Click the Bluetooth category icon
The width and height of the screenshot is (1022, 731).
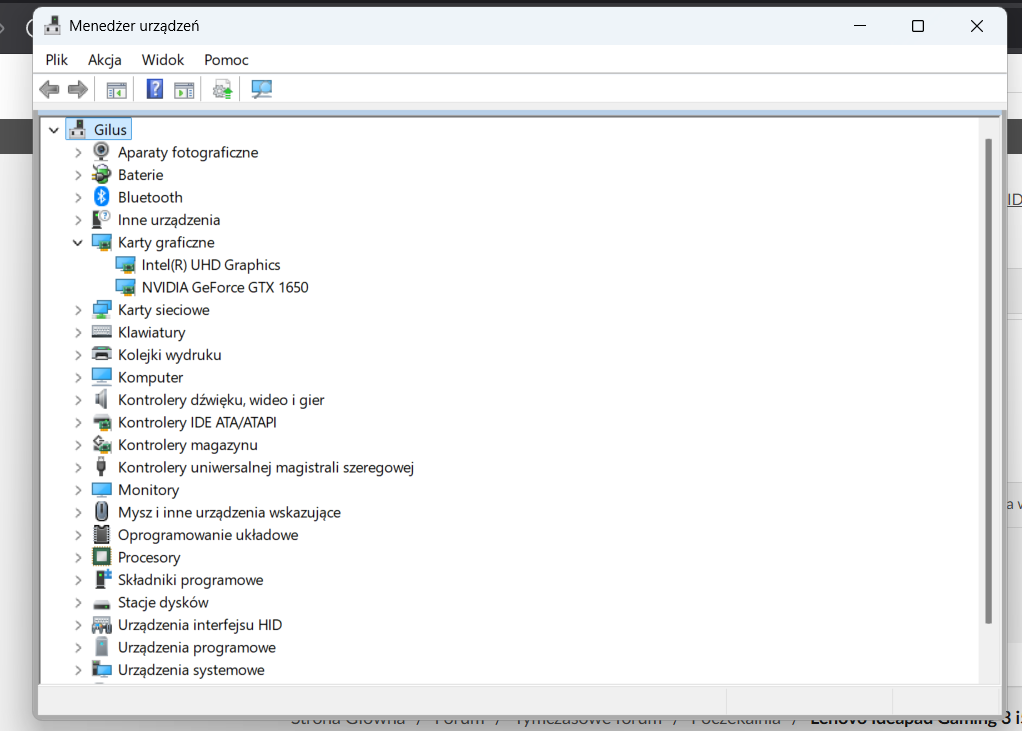click(x=101, y=197)
